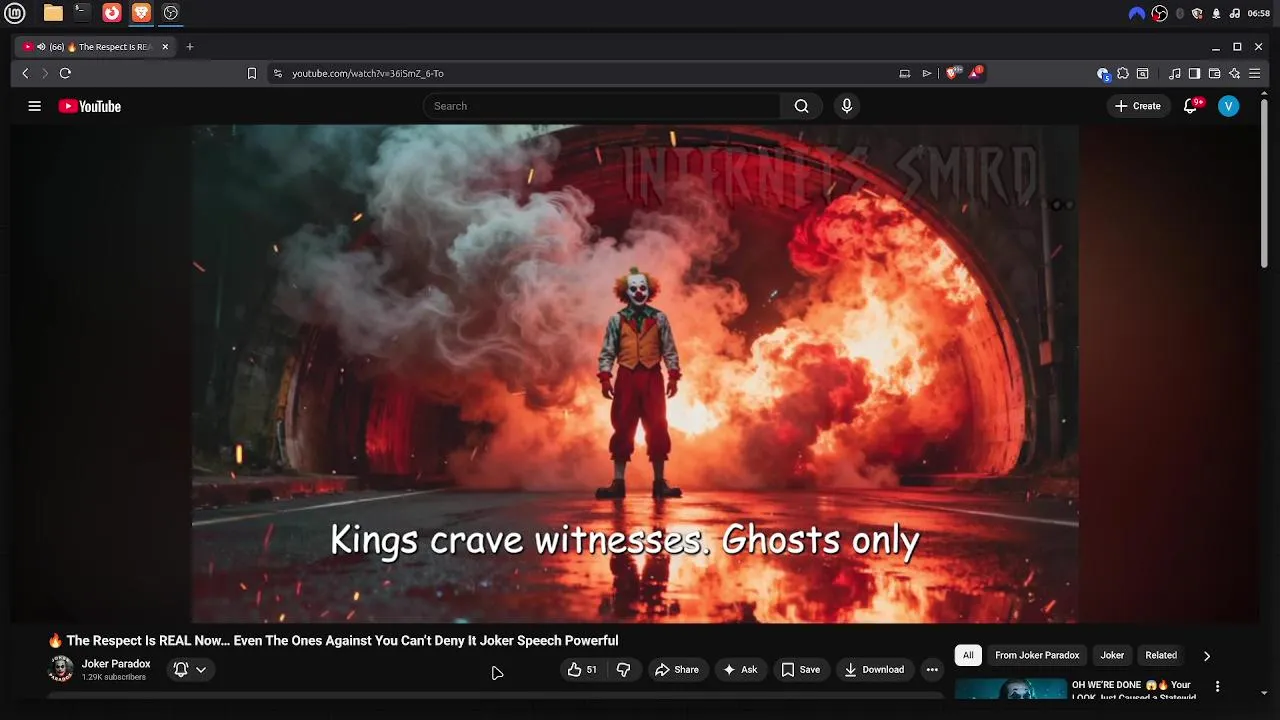Select the All filter chip
The height and width of the screenshot is (720, 1280).
[968, 656]
